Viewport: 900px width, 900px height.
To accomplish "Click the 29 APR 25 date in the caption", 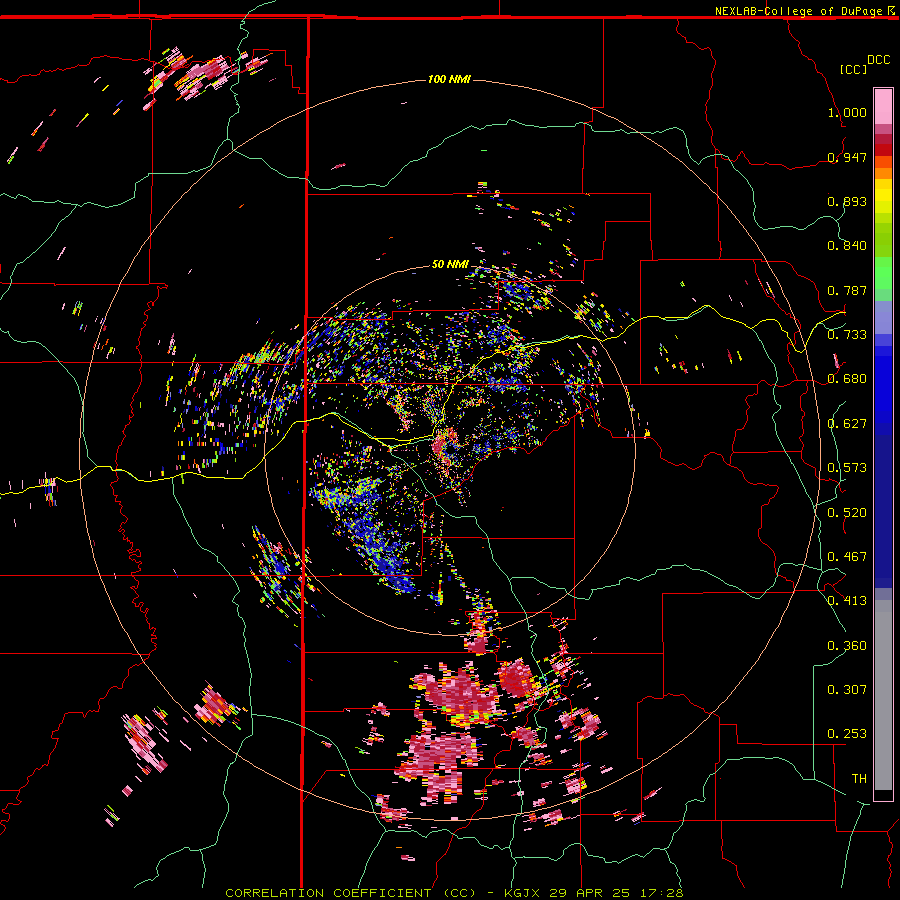I will pos(589,893).
